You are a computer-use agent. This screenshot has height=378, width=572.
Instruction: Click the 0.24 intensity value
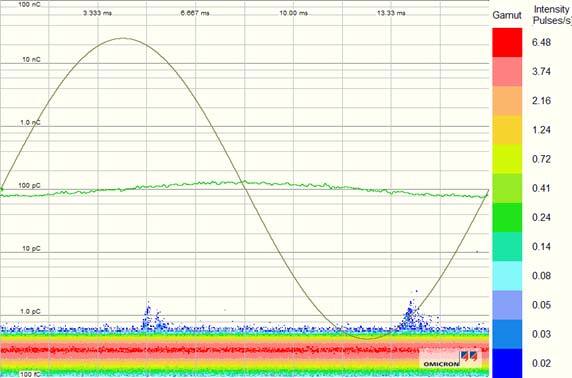point(541,217)
